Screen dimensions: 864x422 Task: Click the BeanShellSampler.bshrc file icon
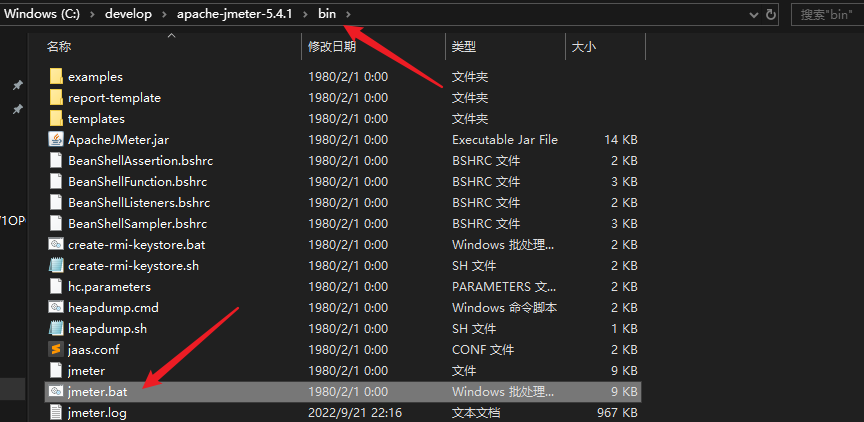(x=56, y=224)
